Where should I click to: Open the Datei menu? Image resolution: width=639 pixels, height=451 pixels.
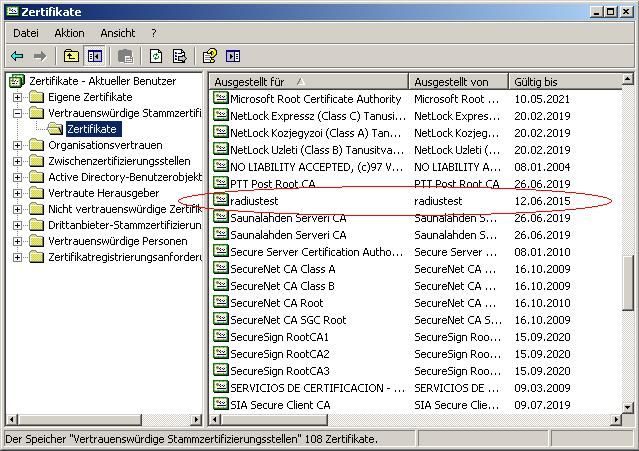(26, 33)
